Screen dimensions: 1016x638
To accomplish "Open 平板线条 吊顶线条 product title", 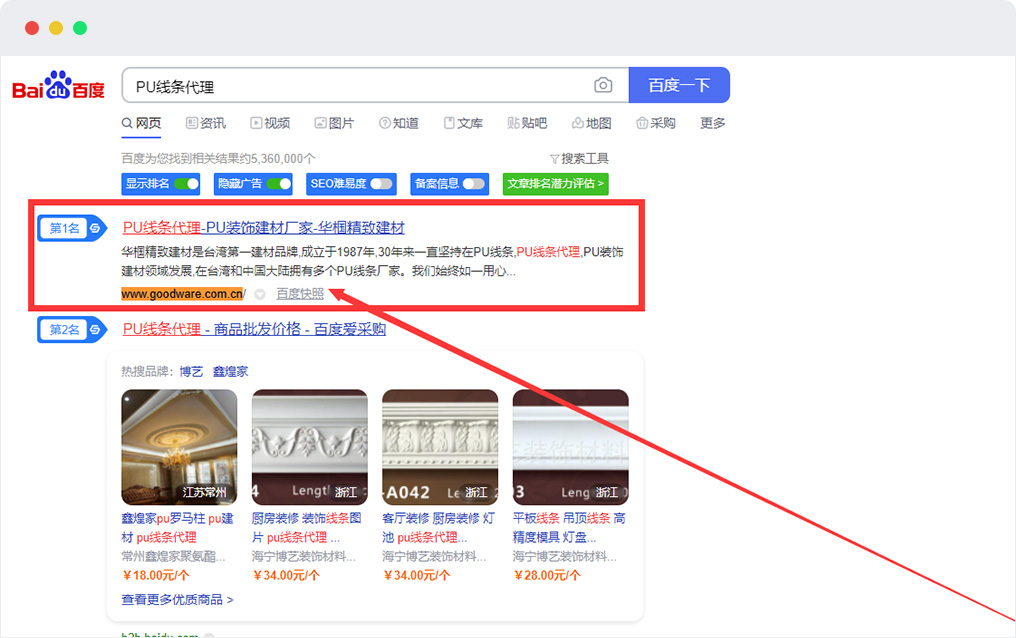I will click(x=570, y=528).
